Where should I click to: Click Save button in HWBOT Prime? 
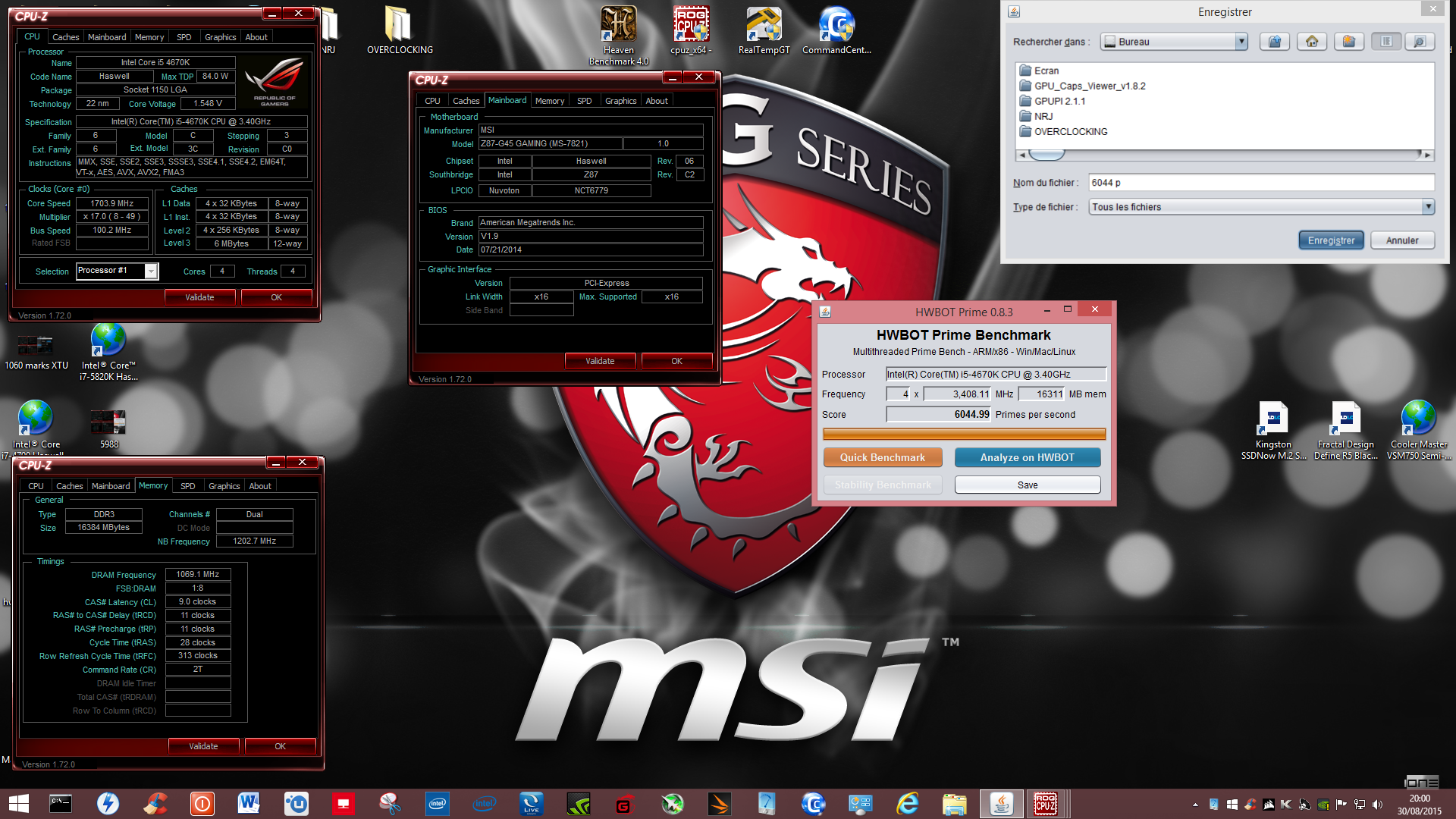click(1028, 485)
